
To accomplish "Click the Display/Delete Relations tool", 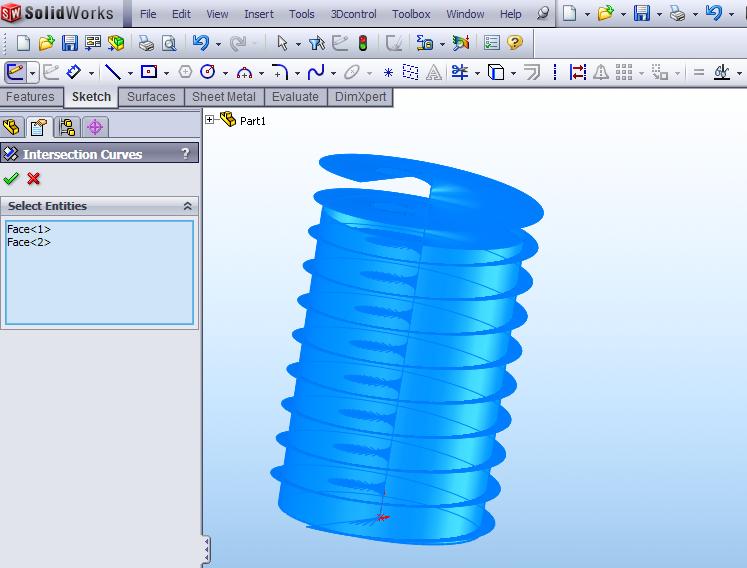I will click(721, 72).
